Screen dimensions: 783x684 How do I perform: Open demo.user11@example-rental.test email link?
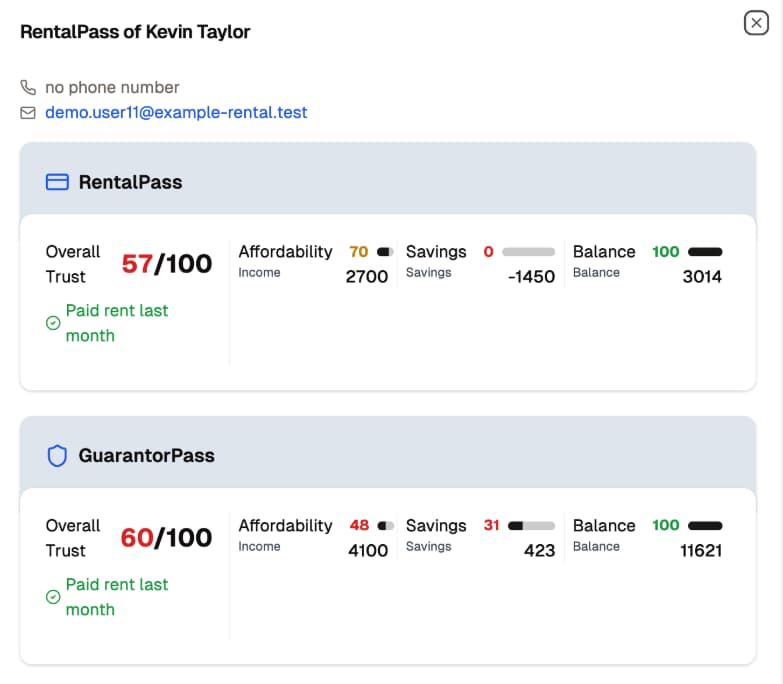(x=176, y=113)
